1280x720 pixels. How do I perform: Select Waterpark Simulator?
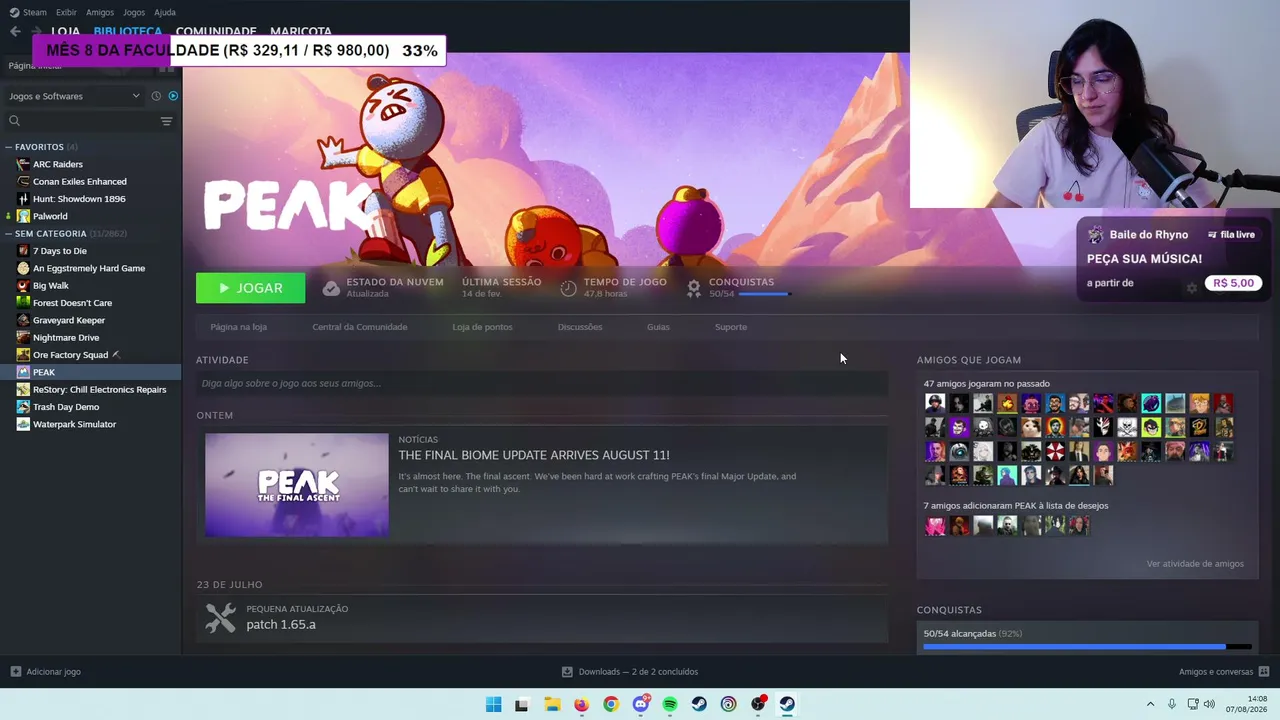point(74,424)
